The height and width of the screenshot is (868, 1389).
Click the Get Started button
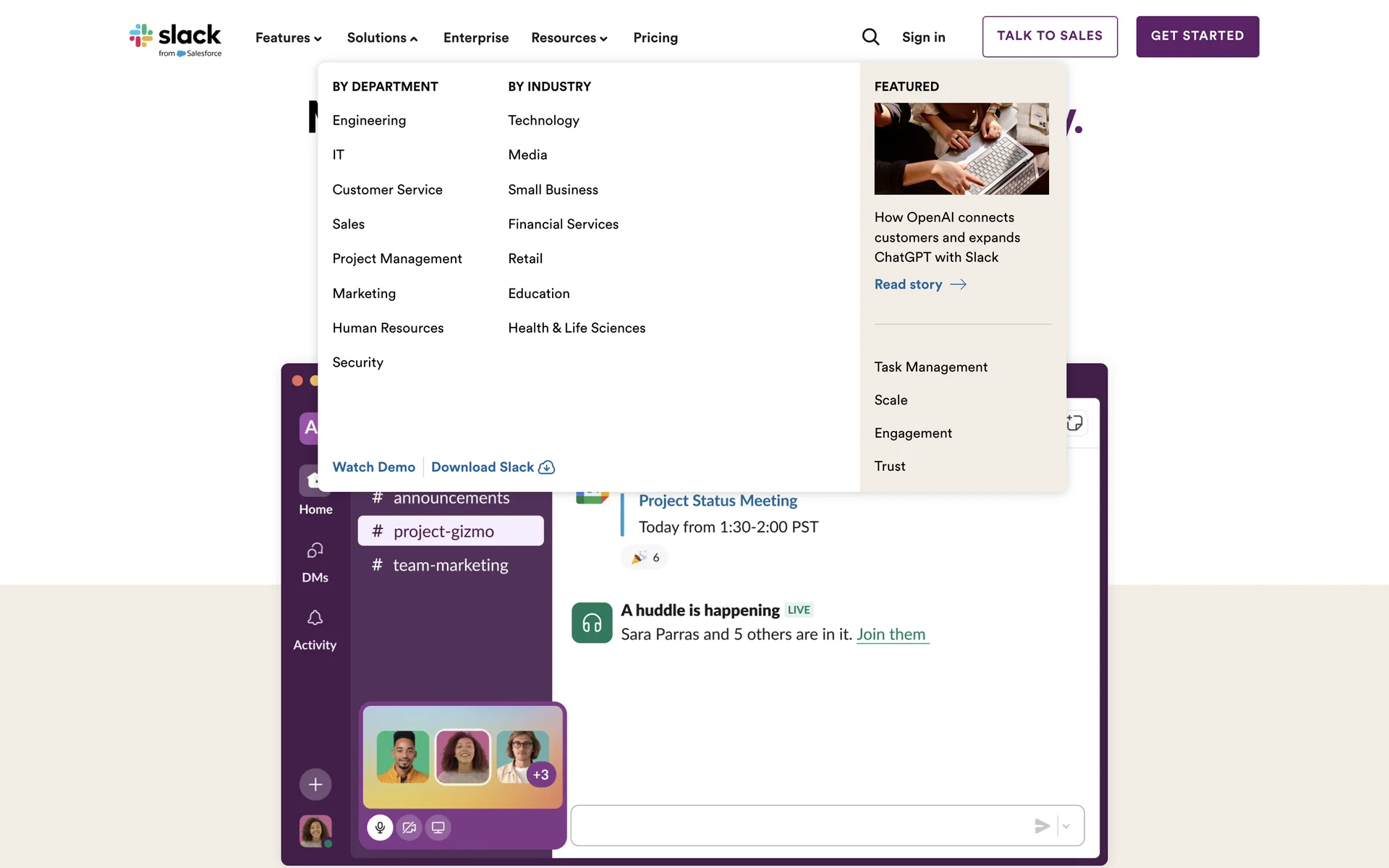click(x=1197, y=36)
